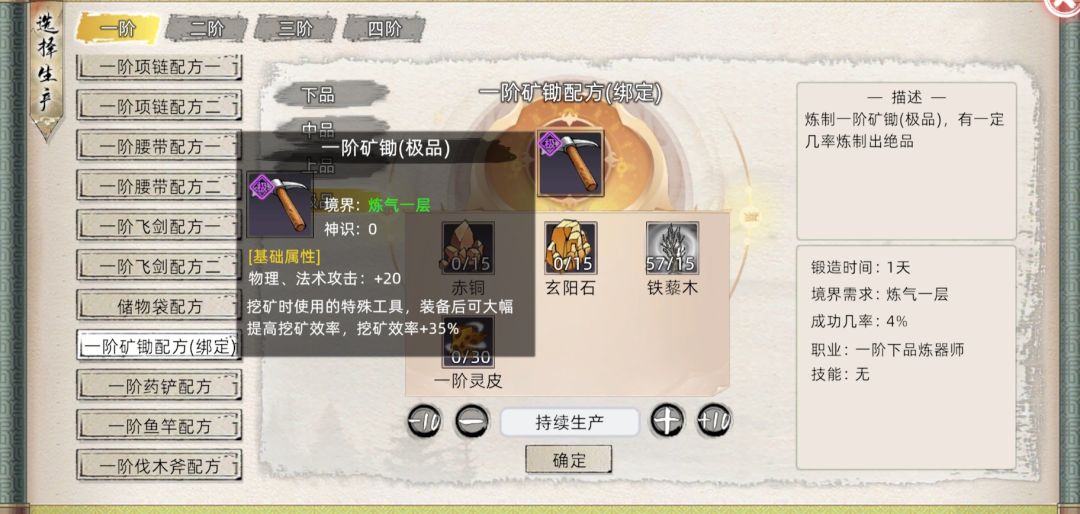Click the 铁藜木 material icon

(672, 248)
